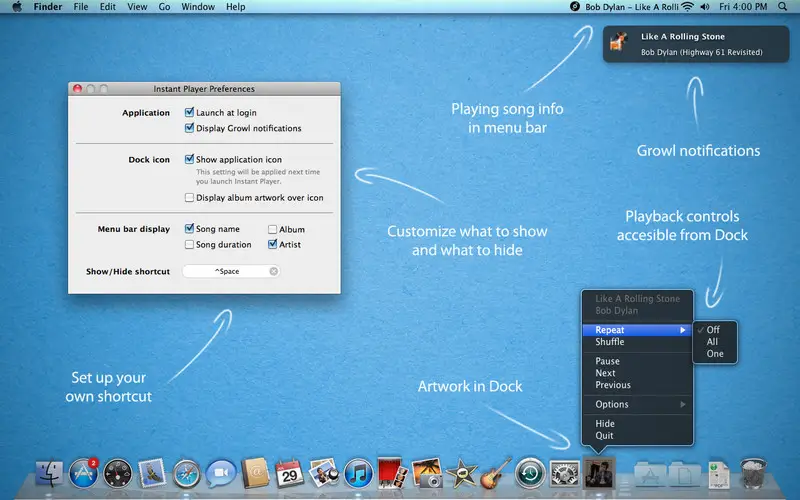Image resolution: width=800 pixels, height=500 pixels.
Task: Open the View menu
Action: point(137,7)
